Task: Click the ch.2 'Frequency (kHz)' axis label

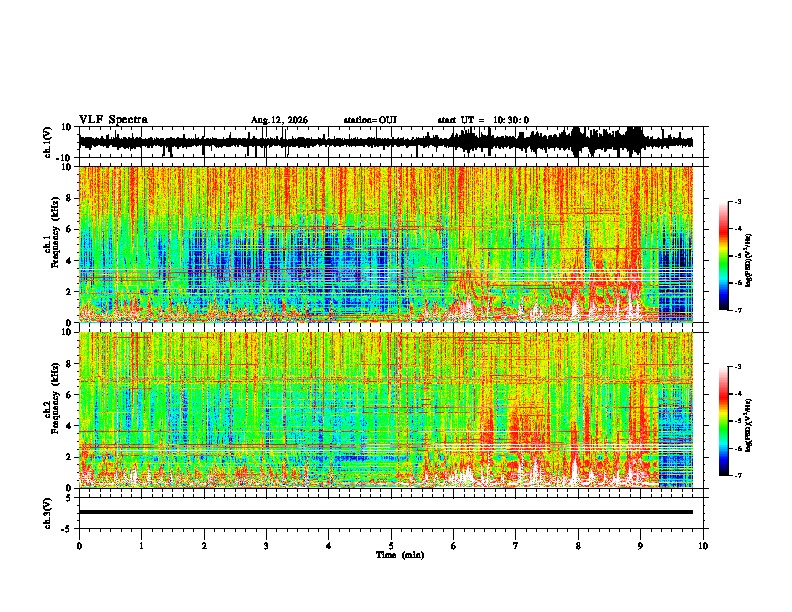Action: coord(55,398)
